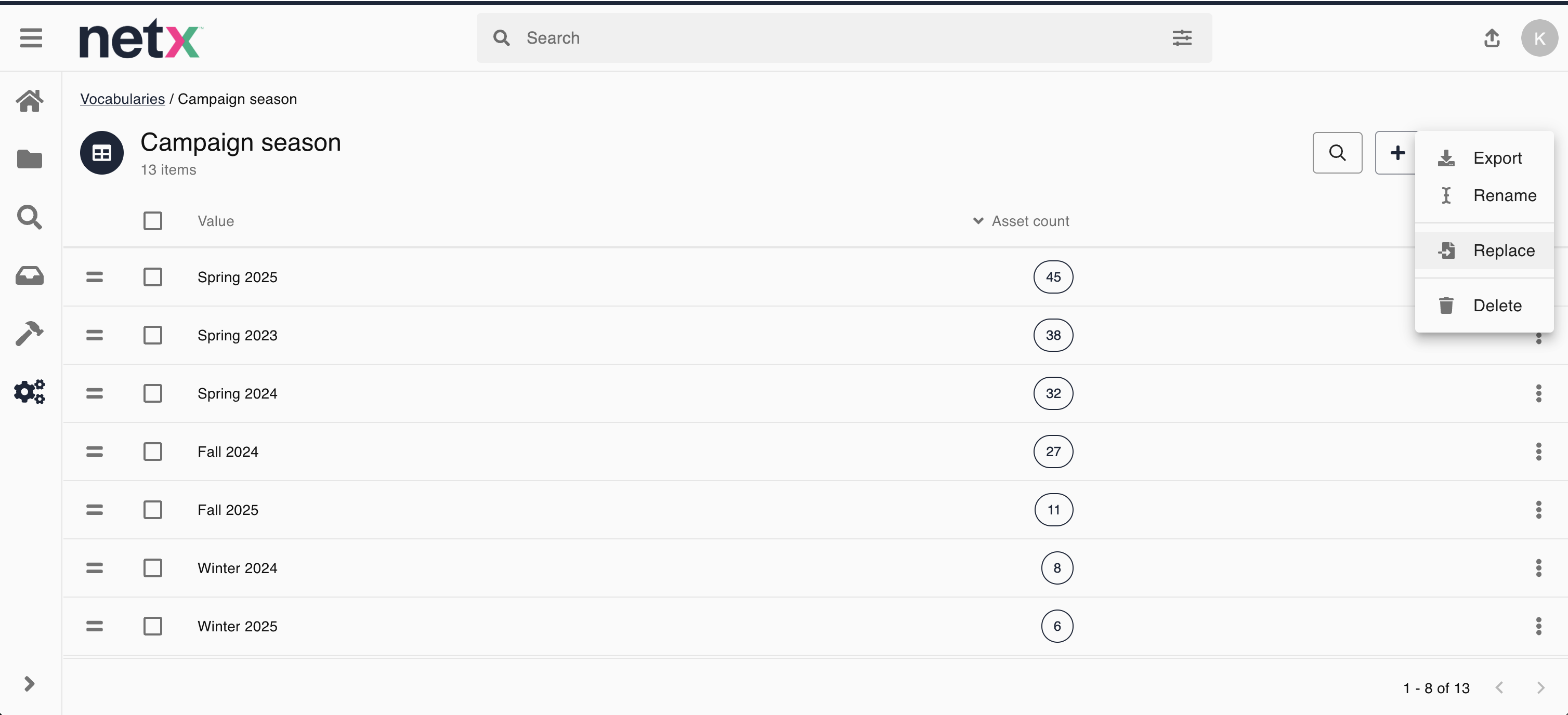This screenshot has height=715, width=1568.
Task: Open the hamburger main menu
Action: click(x=31, y=38)
